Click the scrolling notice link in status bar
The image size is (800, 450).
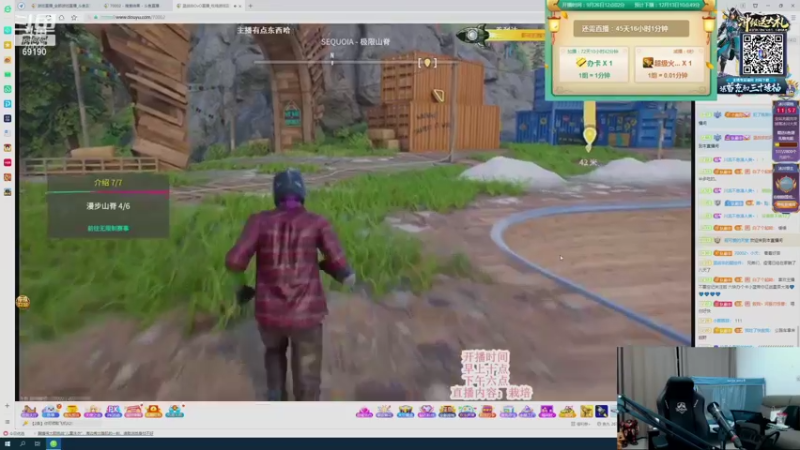[x=95, y=433]
